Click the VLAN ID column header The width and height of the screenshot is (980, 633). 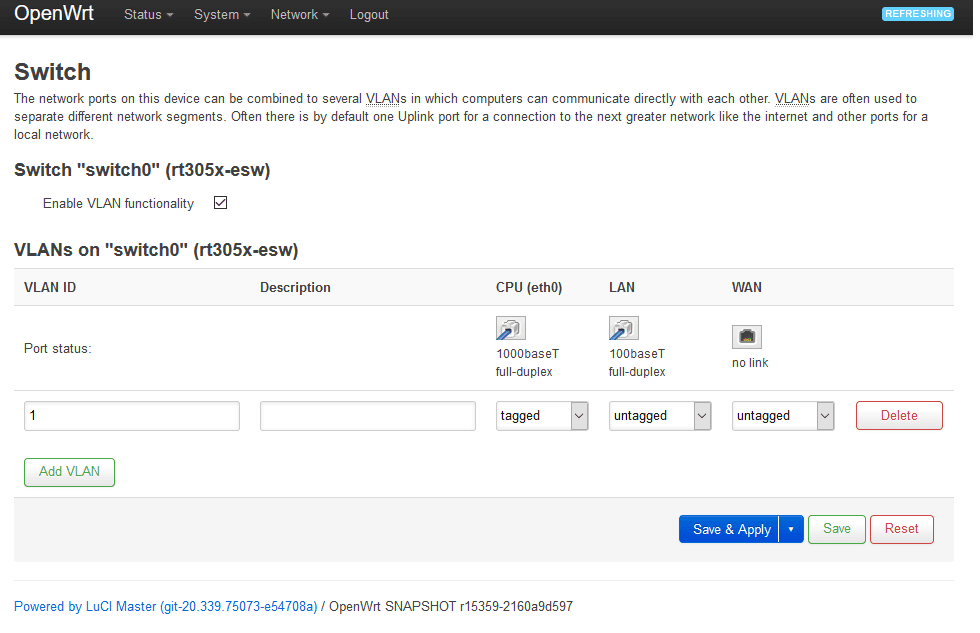pos(50,287)
